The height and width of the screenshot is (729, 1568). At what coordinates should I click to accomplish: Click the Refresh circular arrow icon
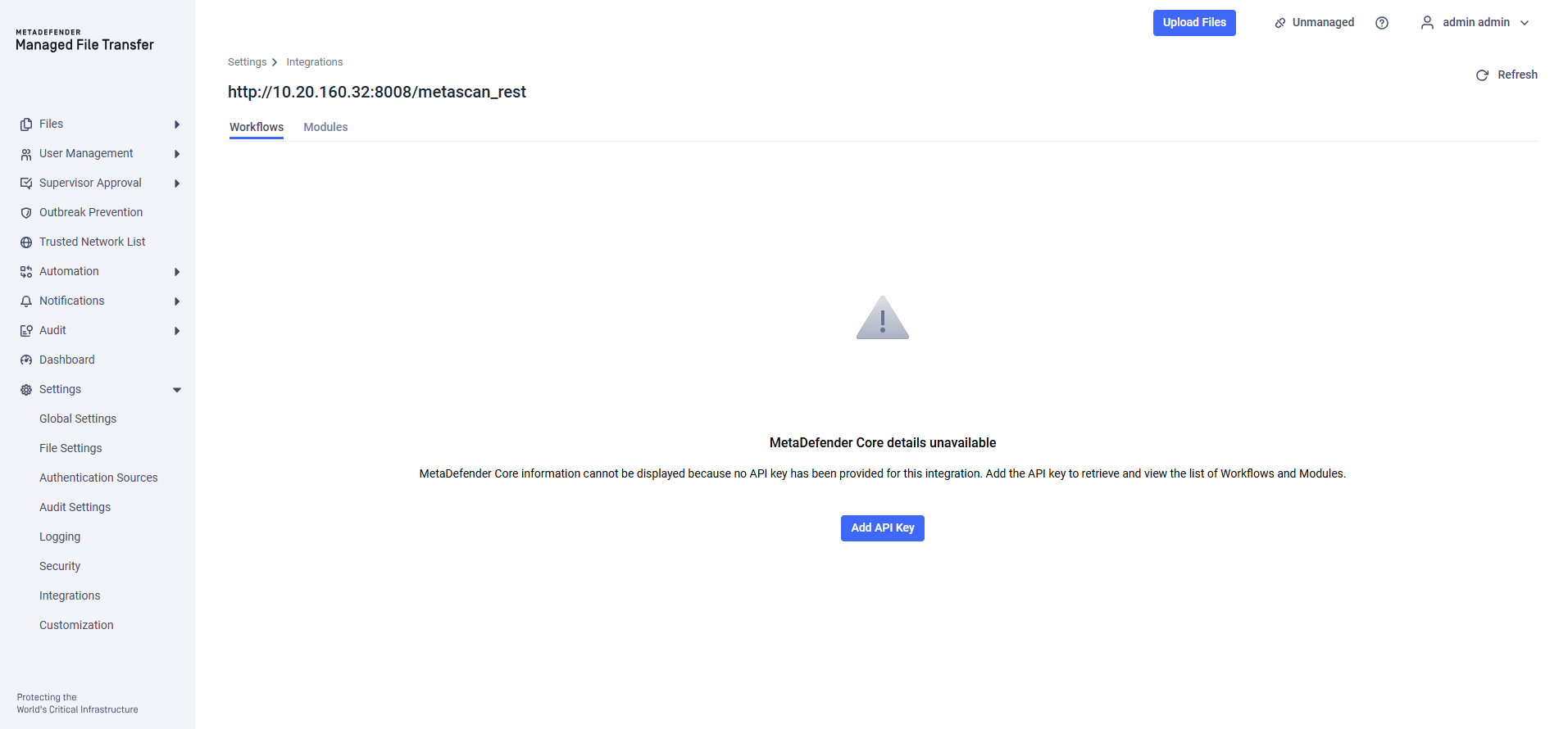pos(1482,75)
